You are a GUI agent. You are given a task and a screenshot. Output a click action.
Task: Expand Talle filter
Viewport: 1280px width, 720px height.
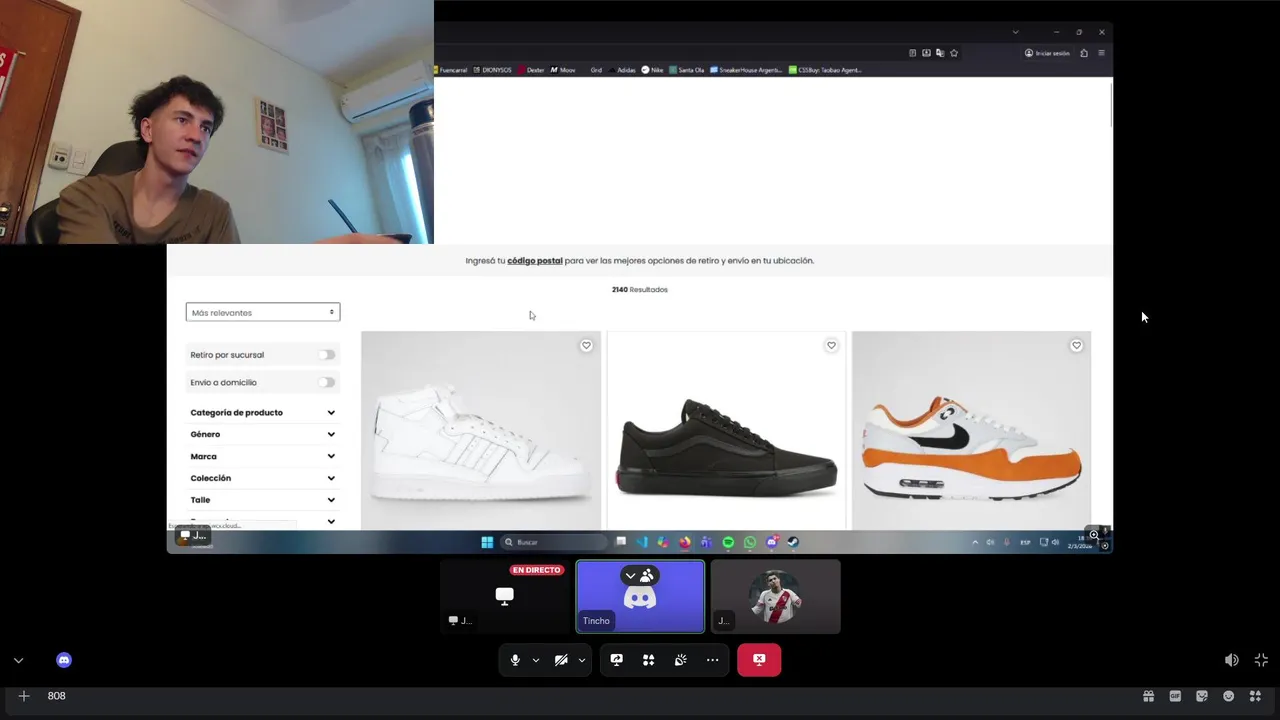click(x=263, y=500)
